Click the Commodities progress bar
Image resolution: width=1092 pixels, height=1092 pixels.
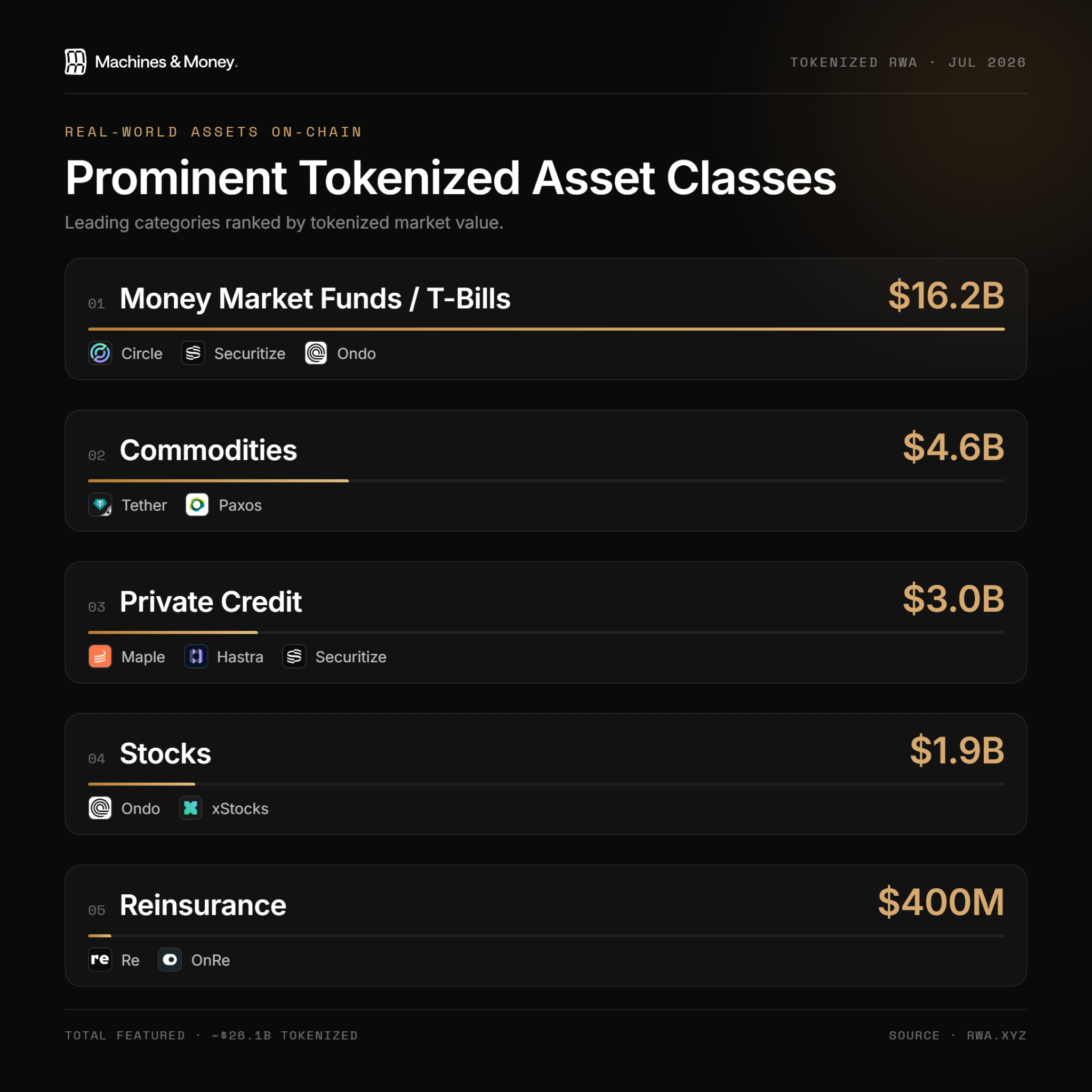click(x=547, y=480)
